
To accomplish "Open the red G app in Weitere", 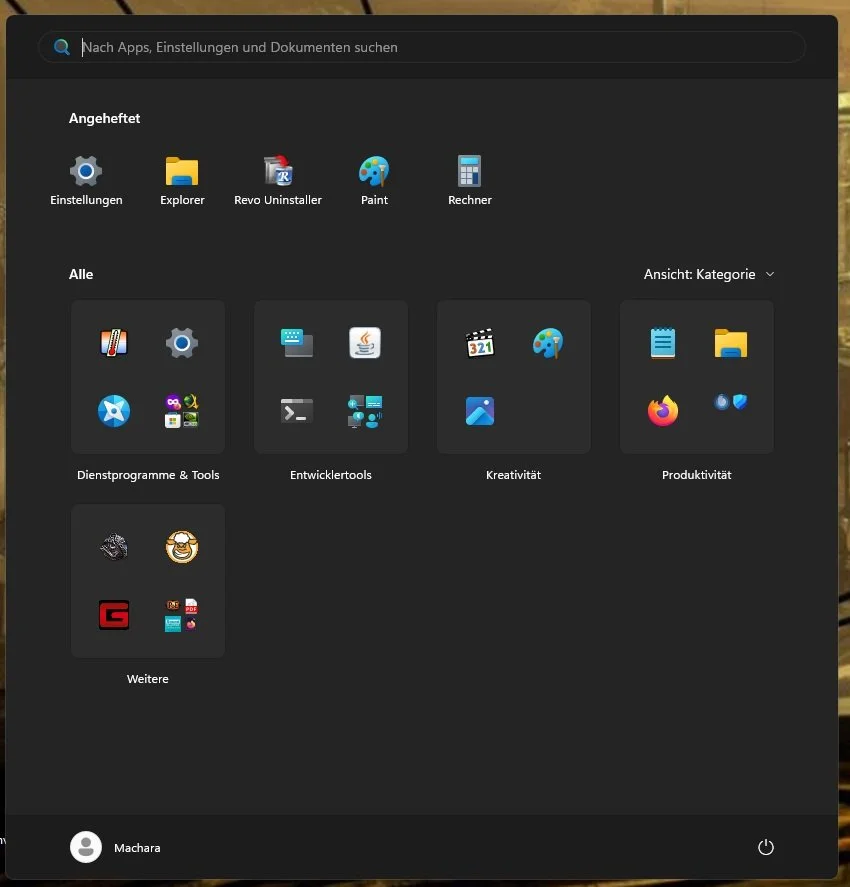I will tap(114, 615).
